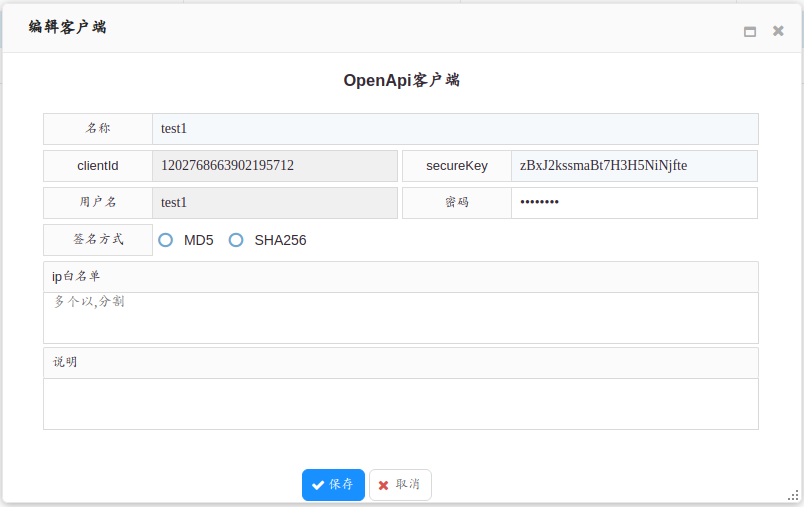The image size is (804, 507).
Task: Focus the 密码 password field
Action: coord(633,203)
